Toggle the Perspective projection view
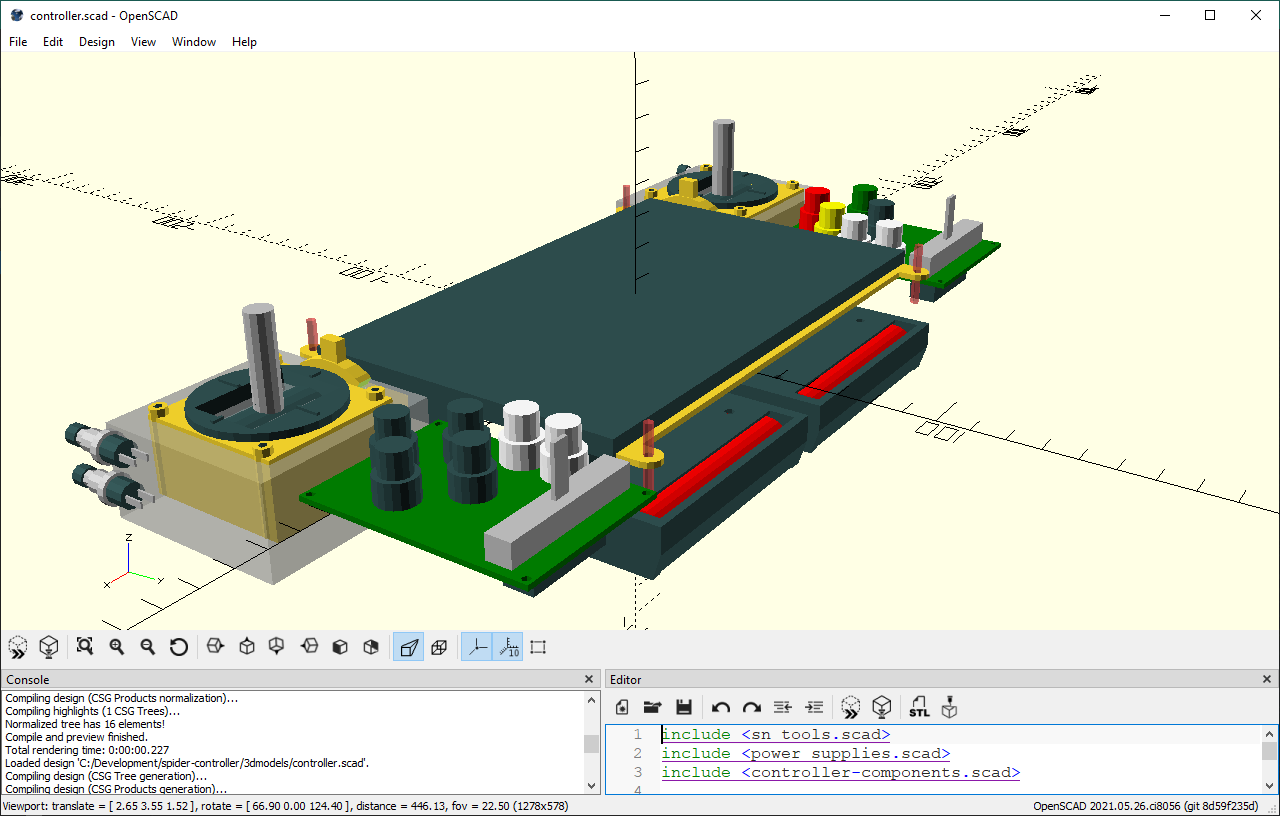 (x=409, y=647)
